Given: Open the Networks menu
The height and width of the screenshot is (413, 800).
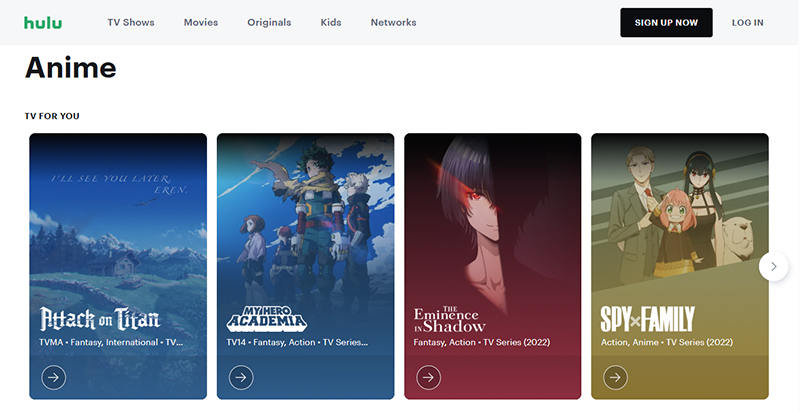Looking at the screenshot, I should (393, 22).
